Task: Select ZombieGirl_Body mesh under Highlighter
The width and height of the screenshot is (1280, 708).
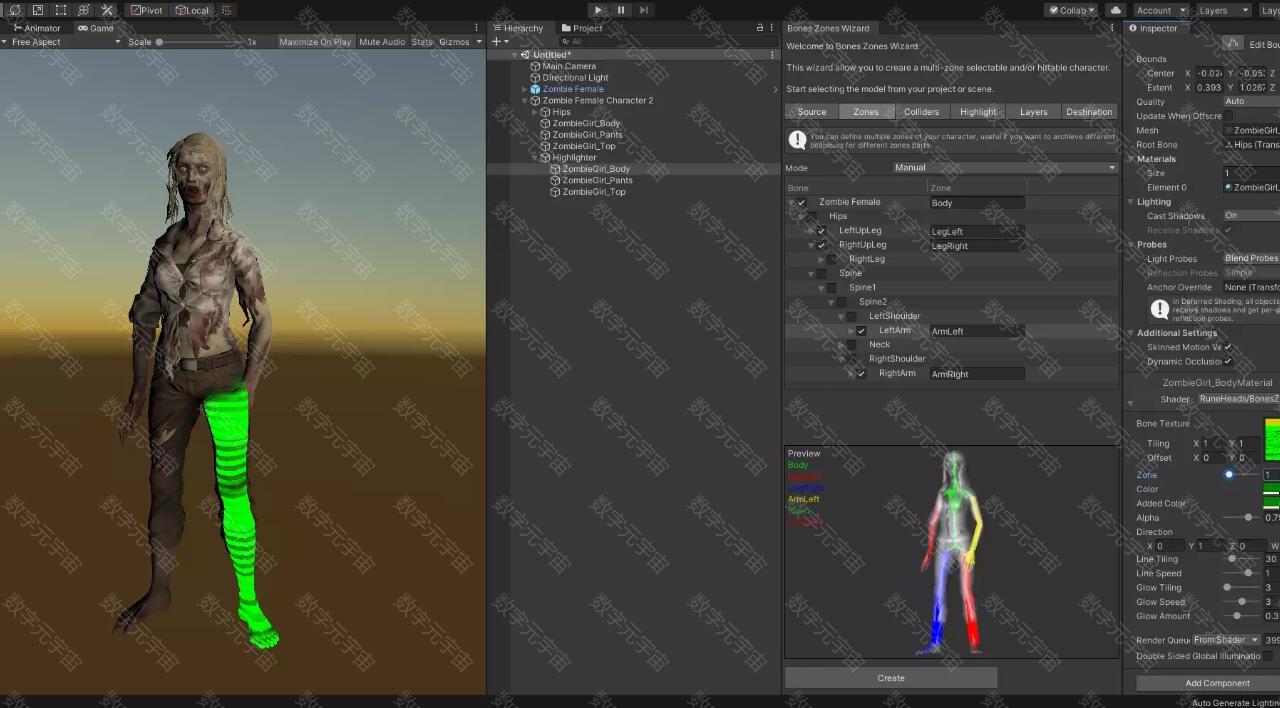Action: tap(596, 169)
